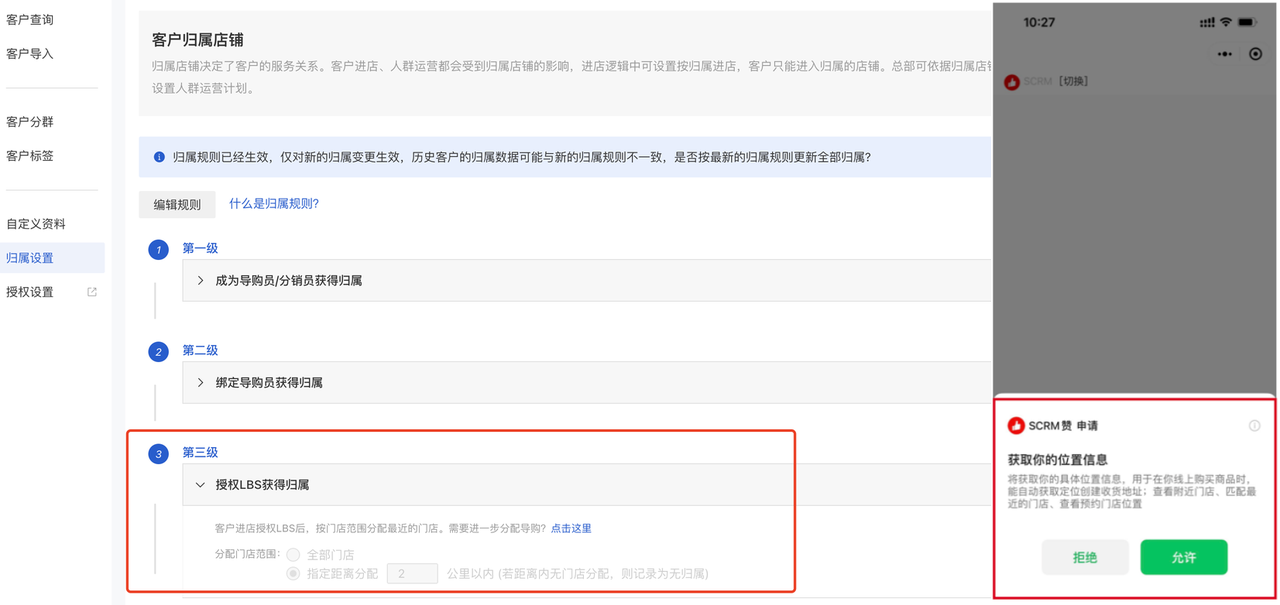Select 归属设置 in the sidebar
The width and height of the screenshot is (1280, 605).
[x=52, y=258]
